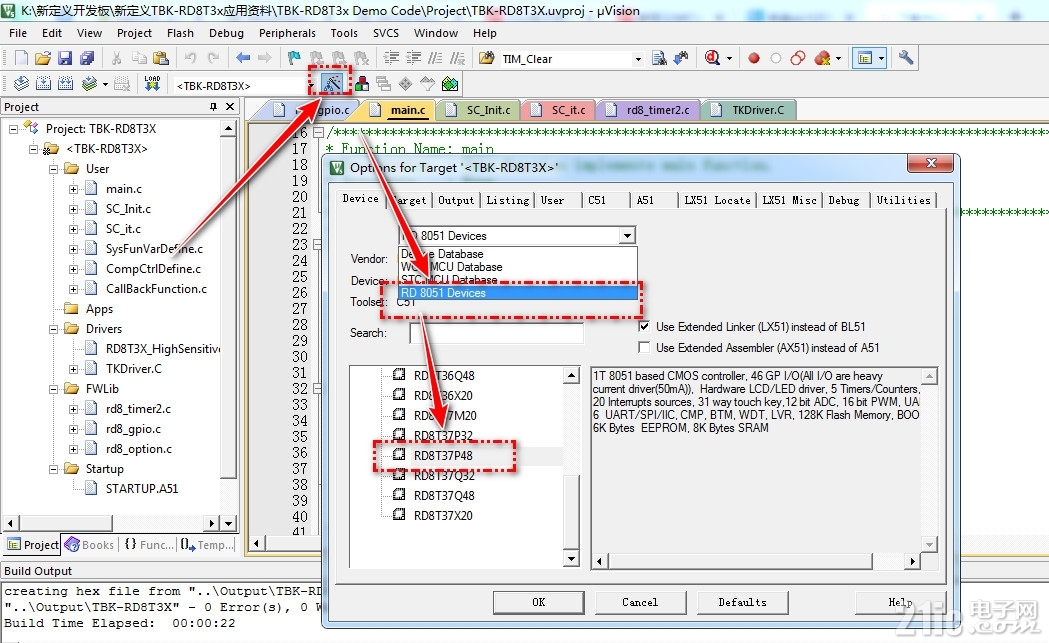Screen dimensions: 1049x643
Task: Collapse the Drivers group
Action: pyautogui.click(x=54, y=329)
